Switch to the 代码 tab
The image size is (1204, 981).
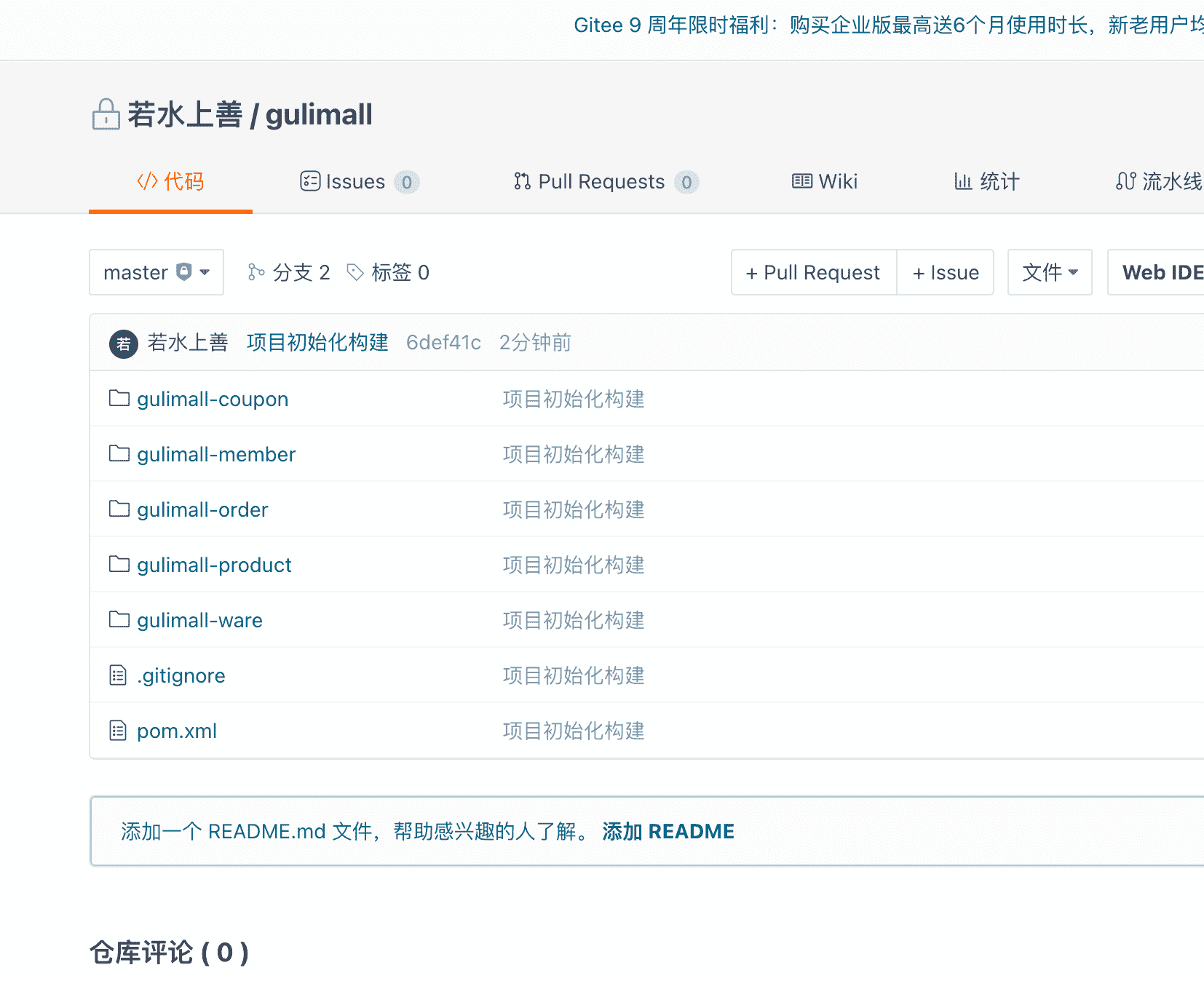coord(170,182)
